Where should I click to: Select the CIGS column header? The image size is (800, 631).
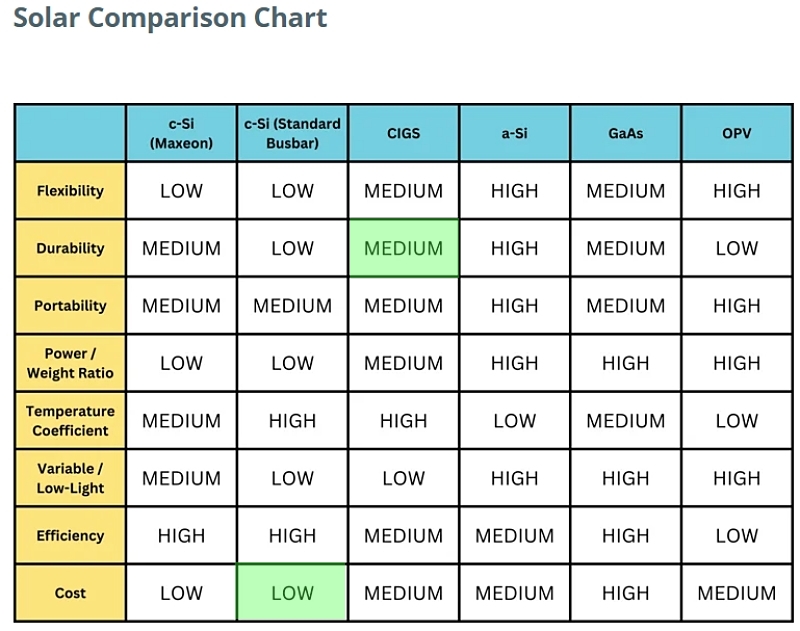(x=403, y=133)
